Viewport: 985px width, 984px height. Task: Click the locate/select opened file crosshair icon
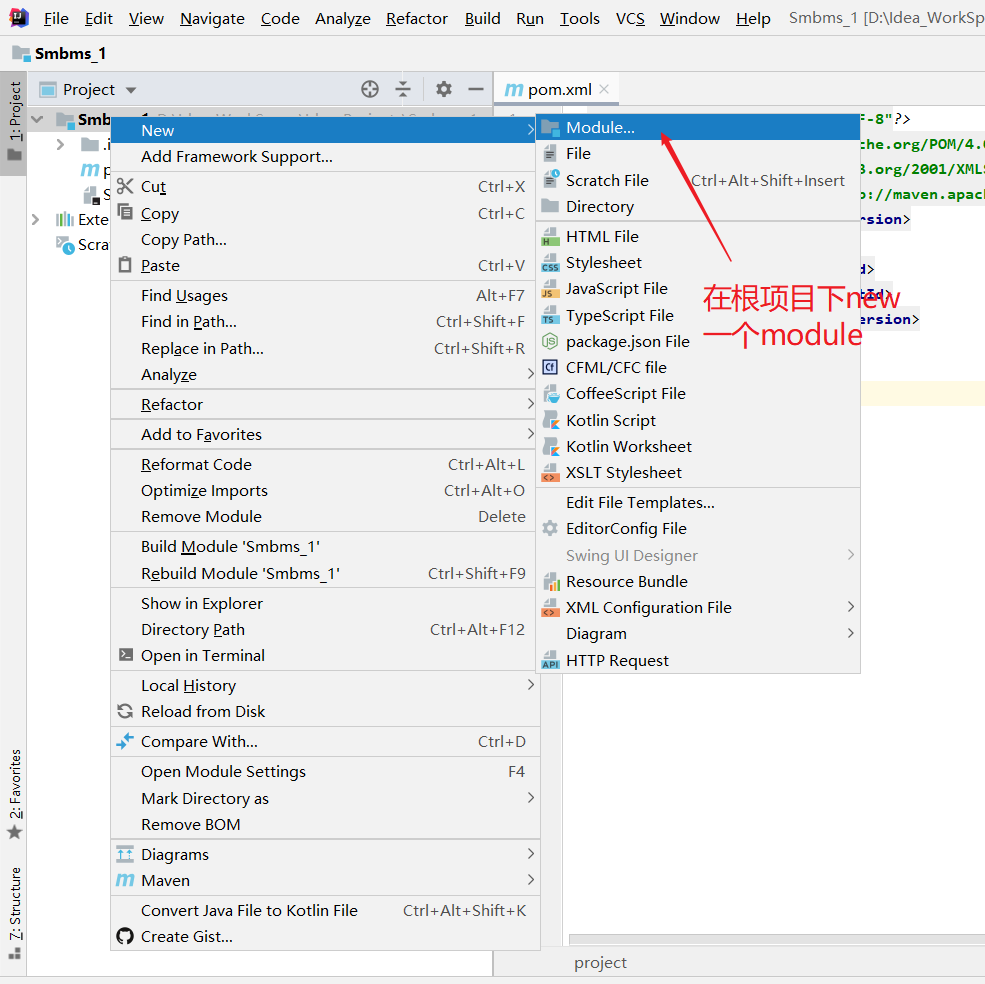tap(370, 89)
